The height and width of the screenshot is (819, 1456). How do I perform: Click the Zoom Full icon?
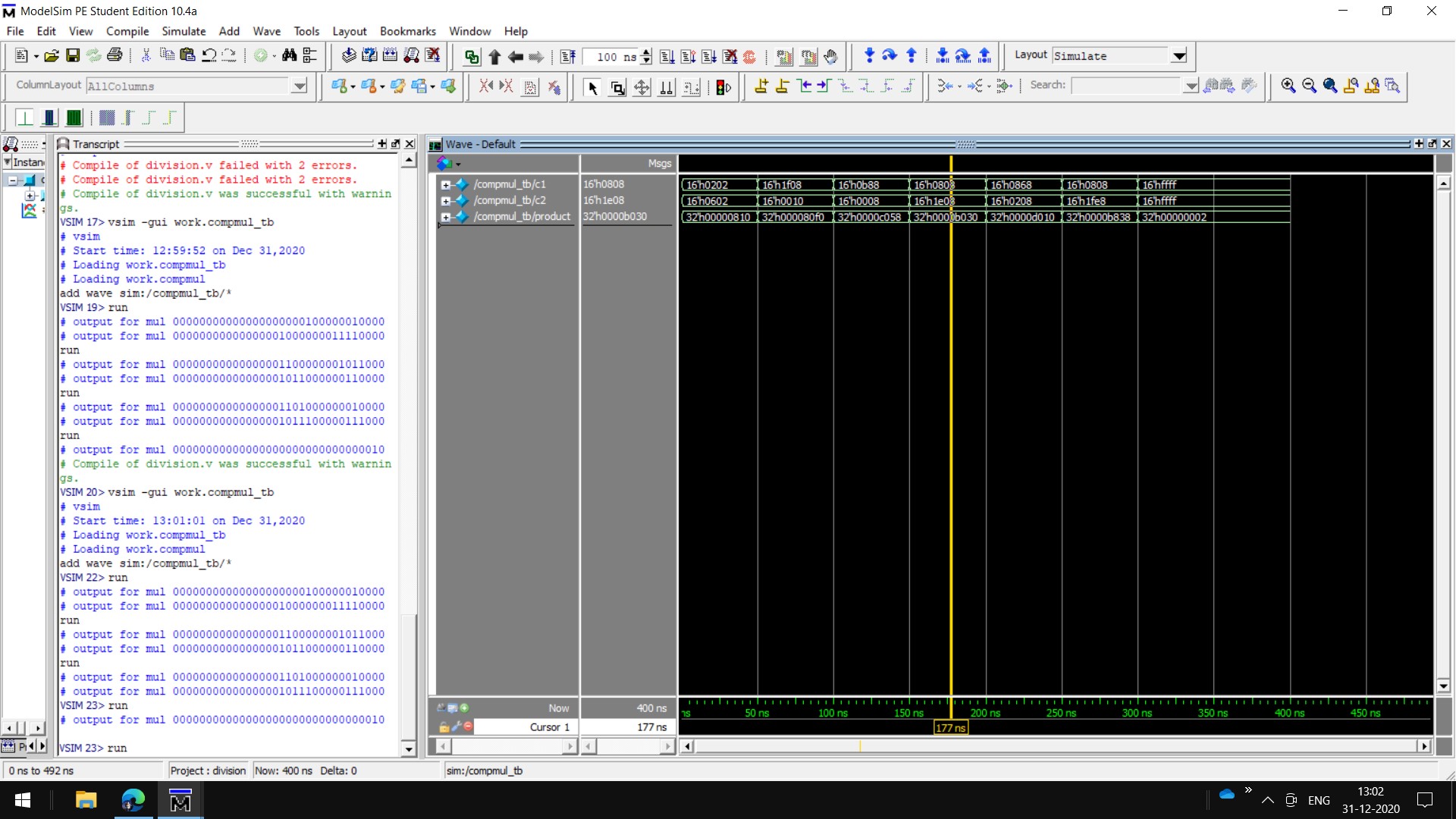click(x=1330, y=86)
